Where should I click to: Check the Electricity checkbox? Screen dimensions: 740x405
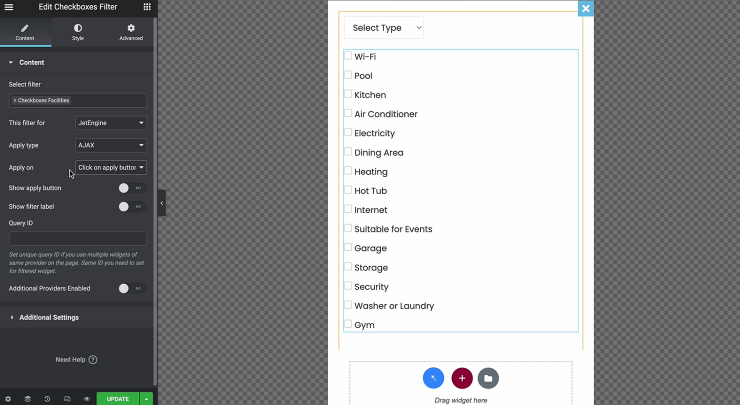tap(348, 132)
